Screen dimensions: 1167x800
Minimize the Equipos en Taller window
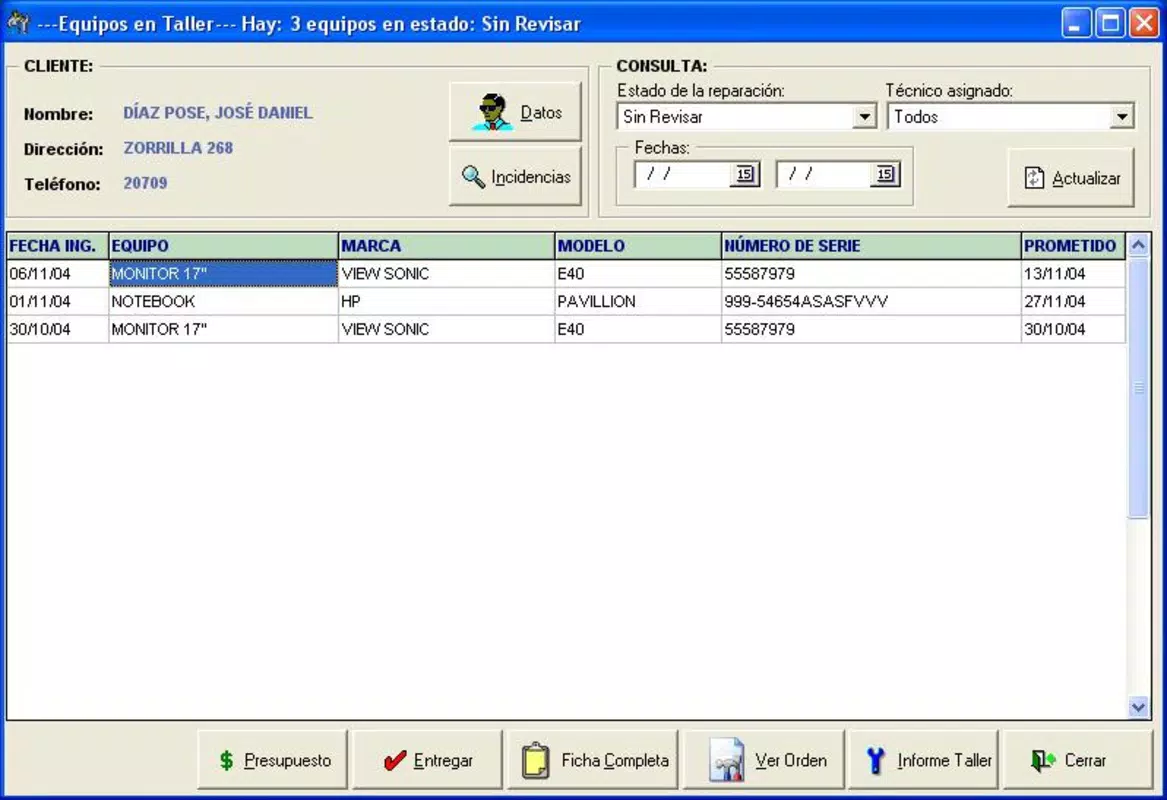1075,23
